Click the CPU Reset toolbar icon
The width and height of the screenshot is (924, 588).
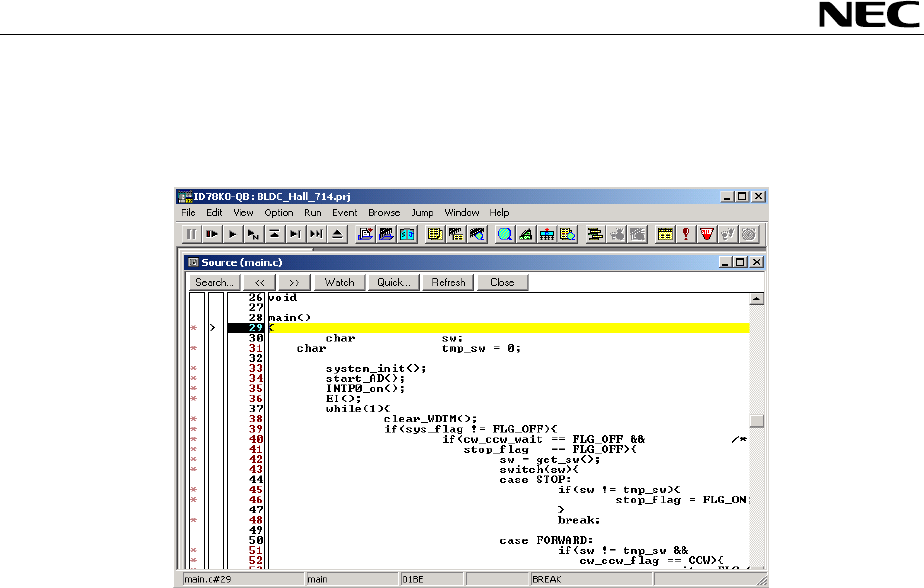[x=337, y=234]
